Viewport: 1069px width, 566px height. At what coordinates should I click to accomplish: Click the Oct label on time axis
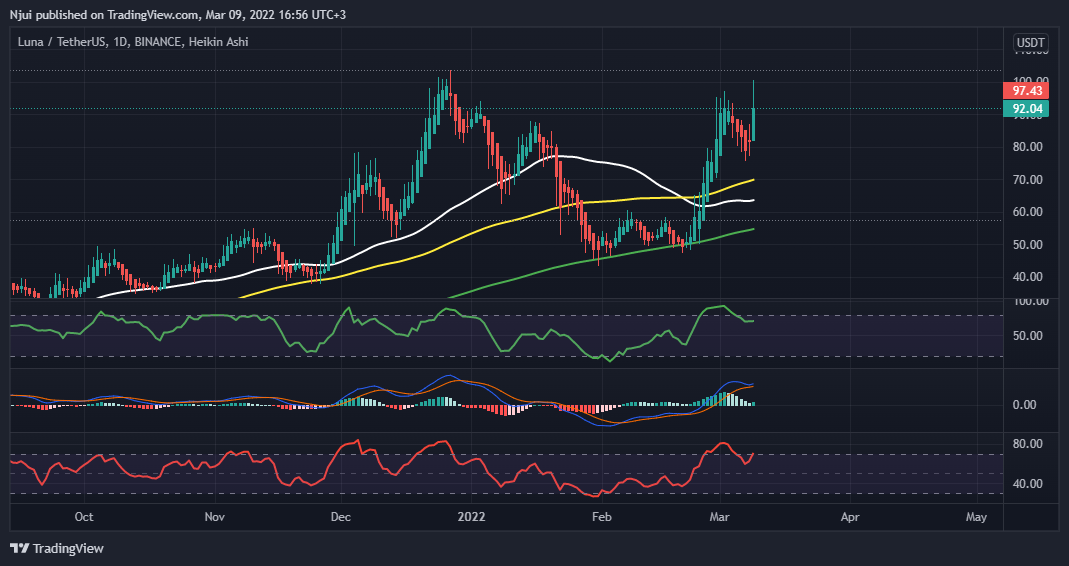(84, 517)
